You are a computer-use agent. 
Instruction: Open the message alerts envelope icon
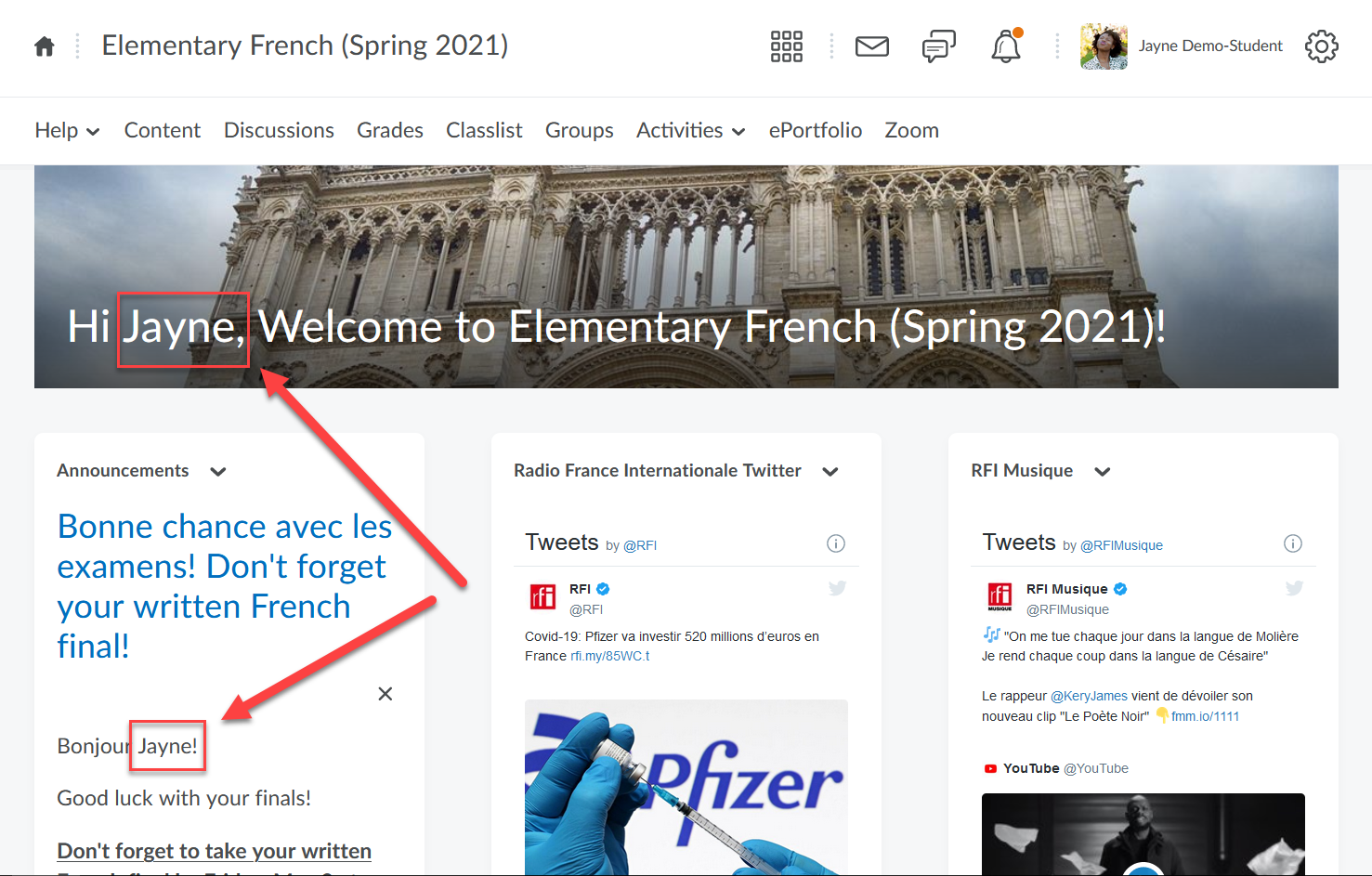871,46
